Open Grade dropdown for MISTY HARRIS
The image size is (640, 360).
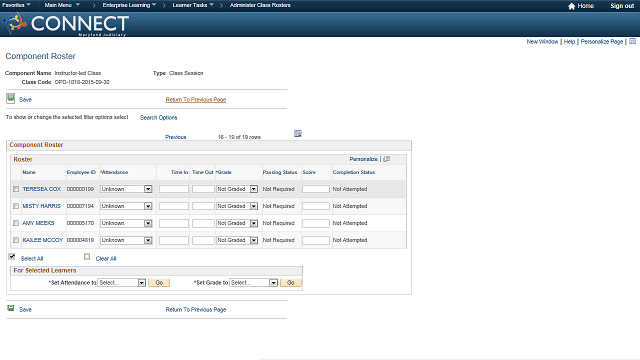237,206
